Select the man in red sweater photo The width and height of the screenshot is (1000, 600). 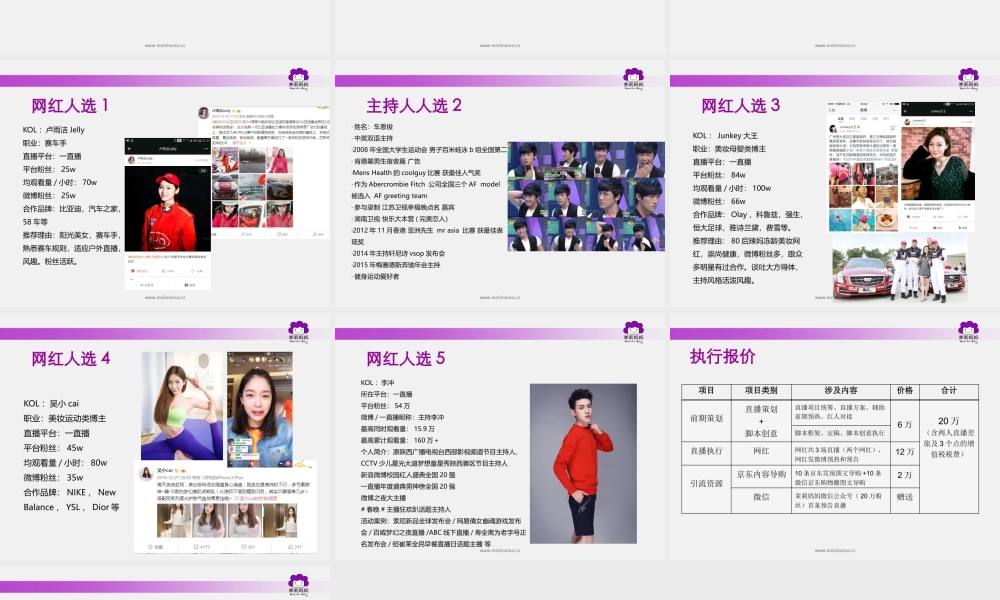(x=568, y=455)
